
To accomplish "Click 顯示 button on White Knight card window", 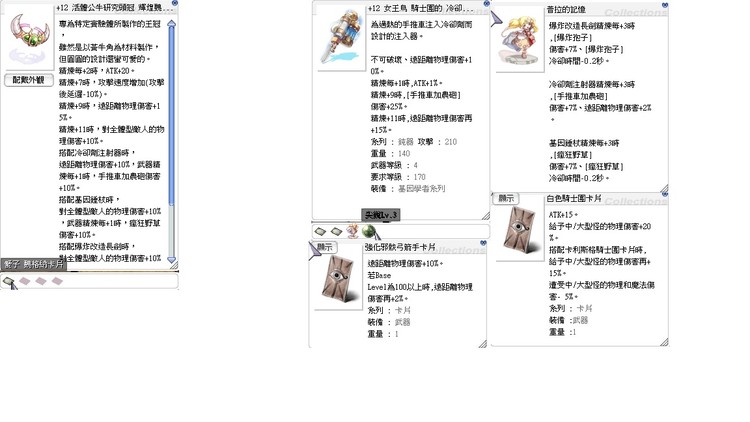I will pos(506,198).
